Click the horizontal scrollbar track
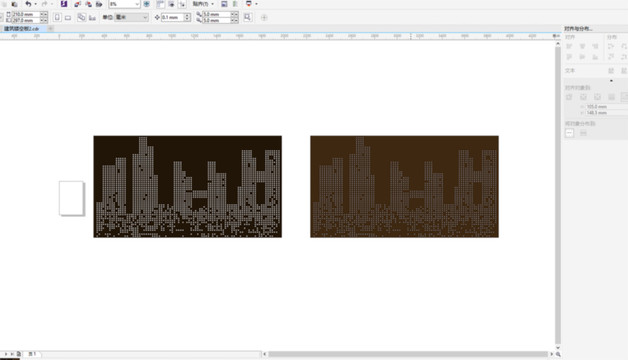The height and width of the screenshot is (360, 628). [x=408, y=354]
